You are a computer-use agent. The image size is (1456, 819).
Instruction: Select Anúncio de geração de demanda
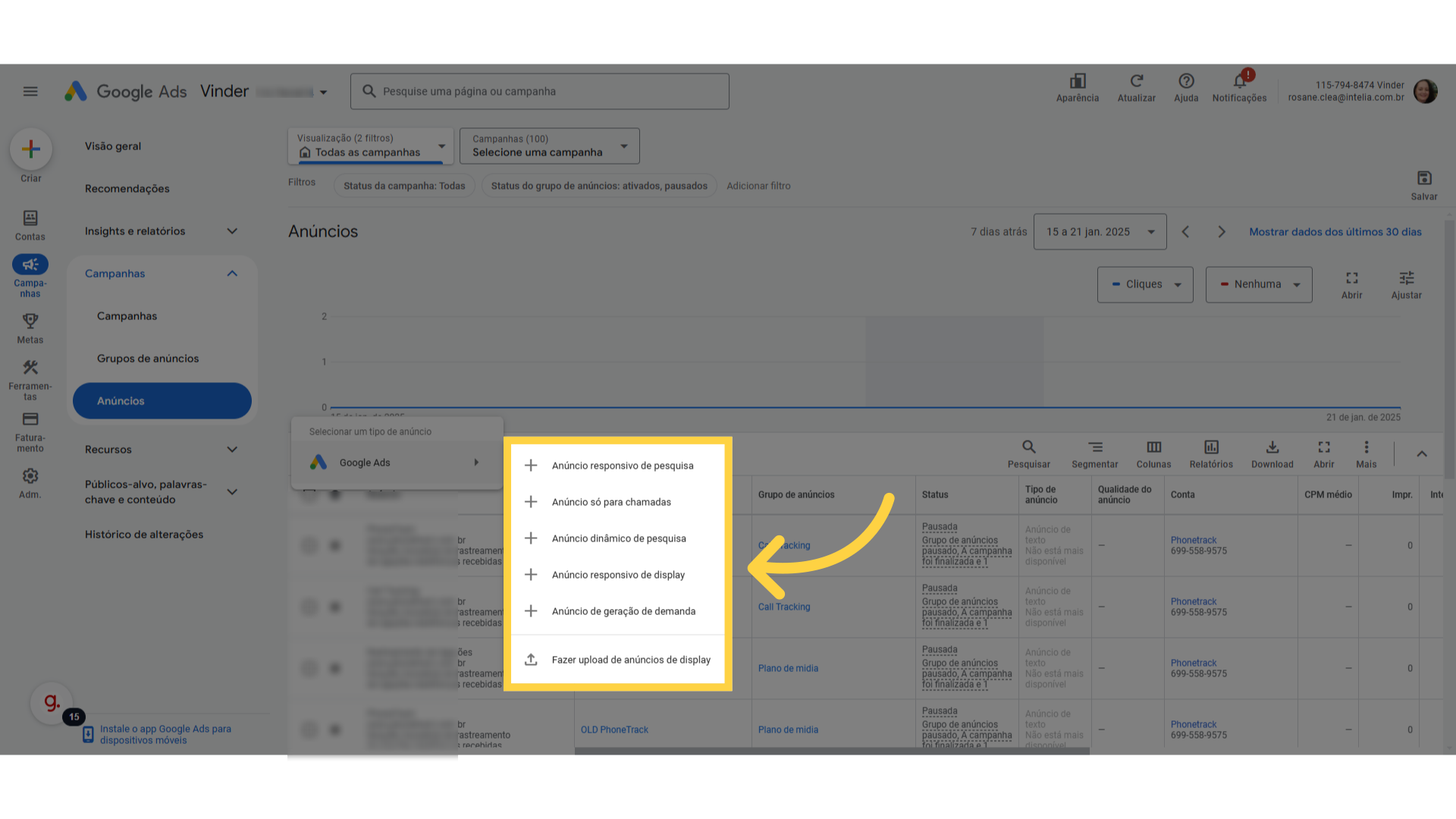click(618, 611)
